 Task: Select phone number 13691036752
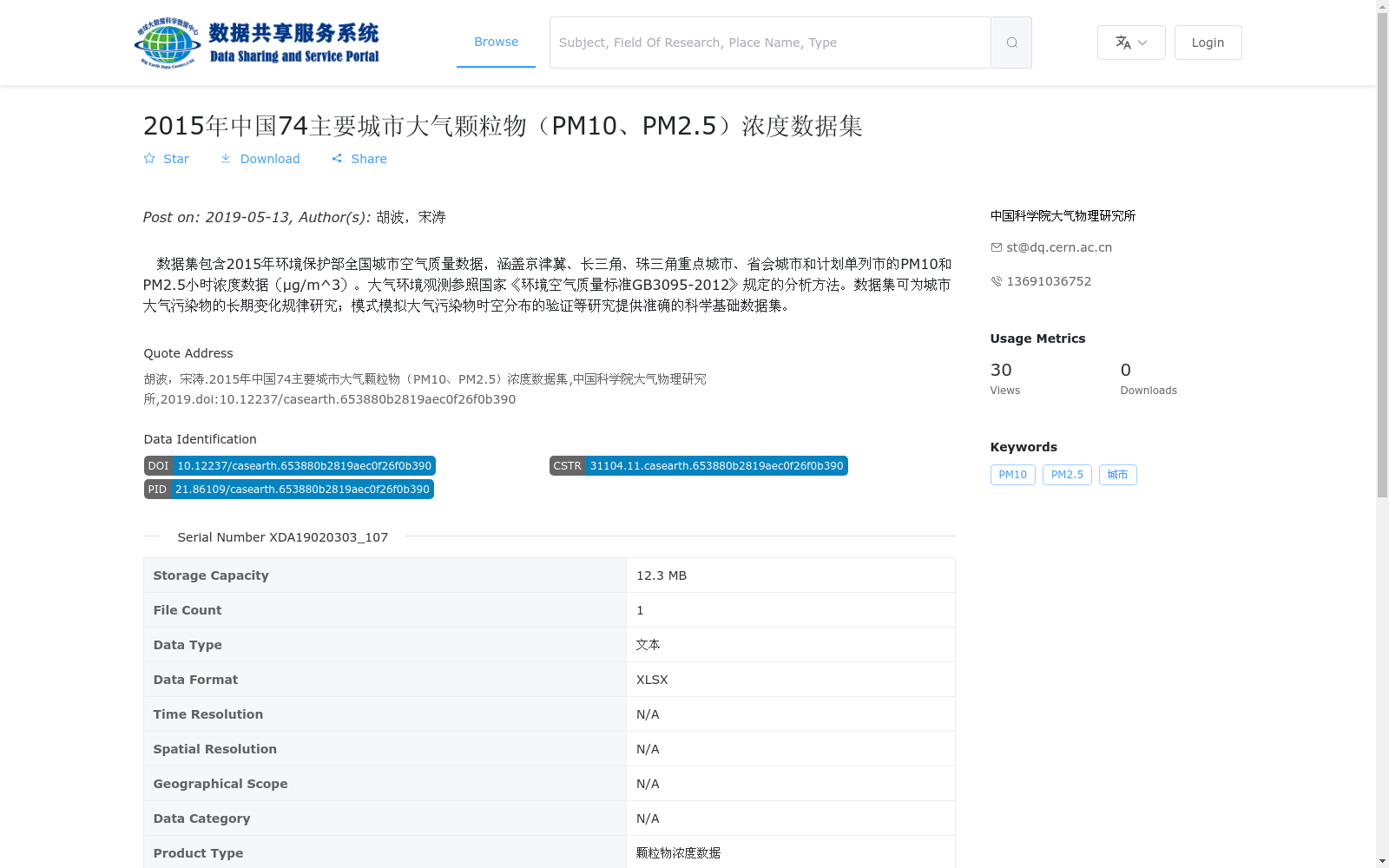[1049, 281]
